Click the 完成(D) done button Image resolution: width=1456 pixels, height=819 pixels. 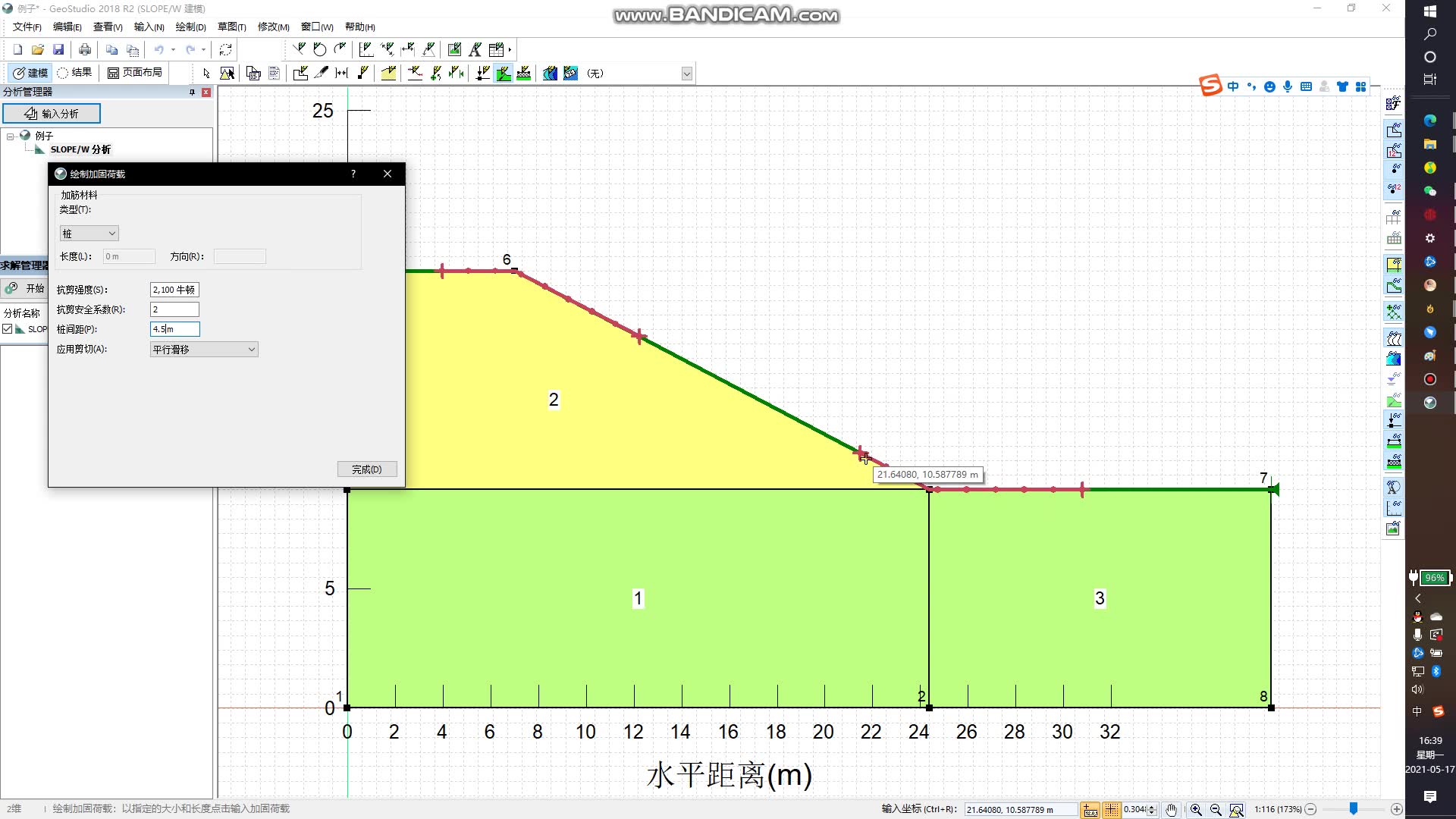pyautogui.click(x=367, y=469)
